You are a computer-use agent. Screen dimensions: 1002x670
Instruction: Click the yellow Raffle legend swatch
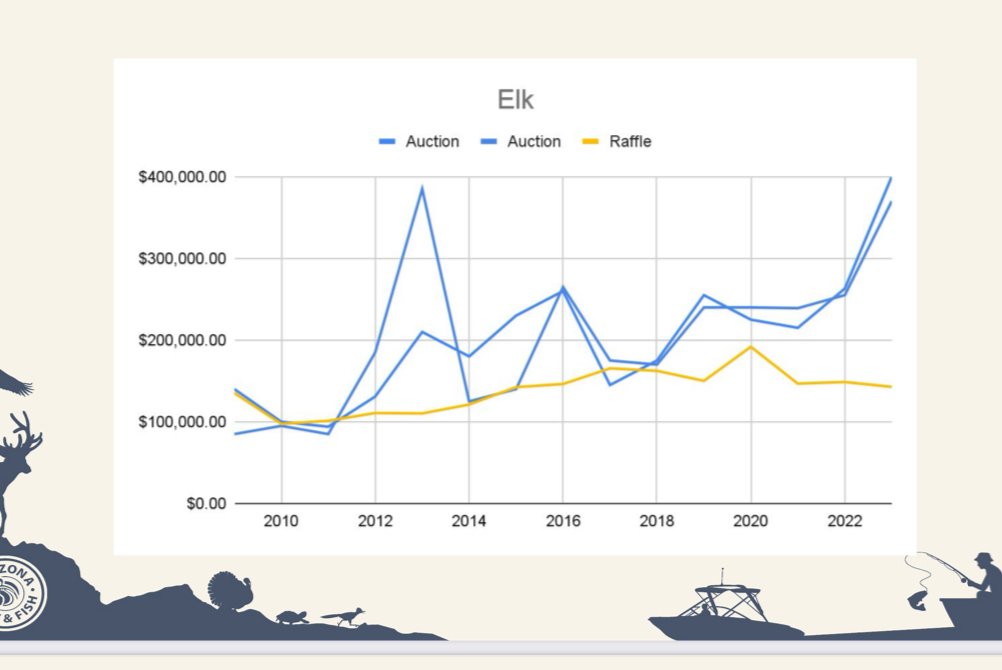click(591, 141)
